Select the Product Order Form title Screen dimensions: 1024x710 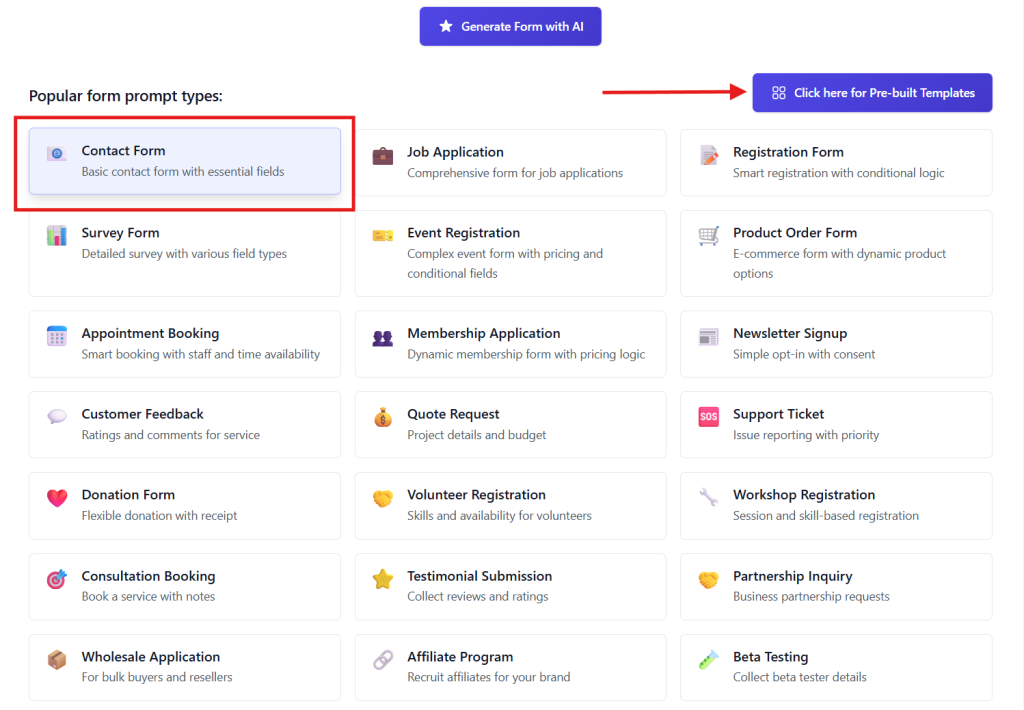(795, 233)
